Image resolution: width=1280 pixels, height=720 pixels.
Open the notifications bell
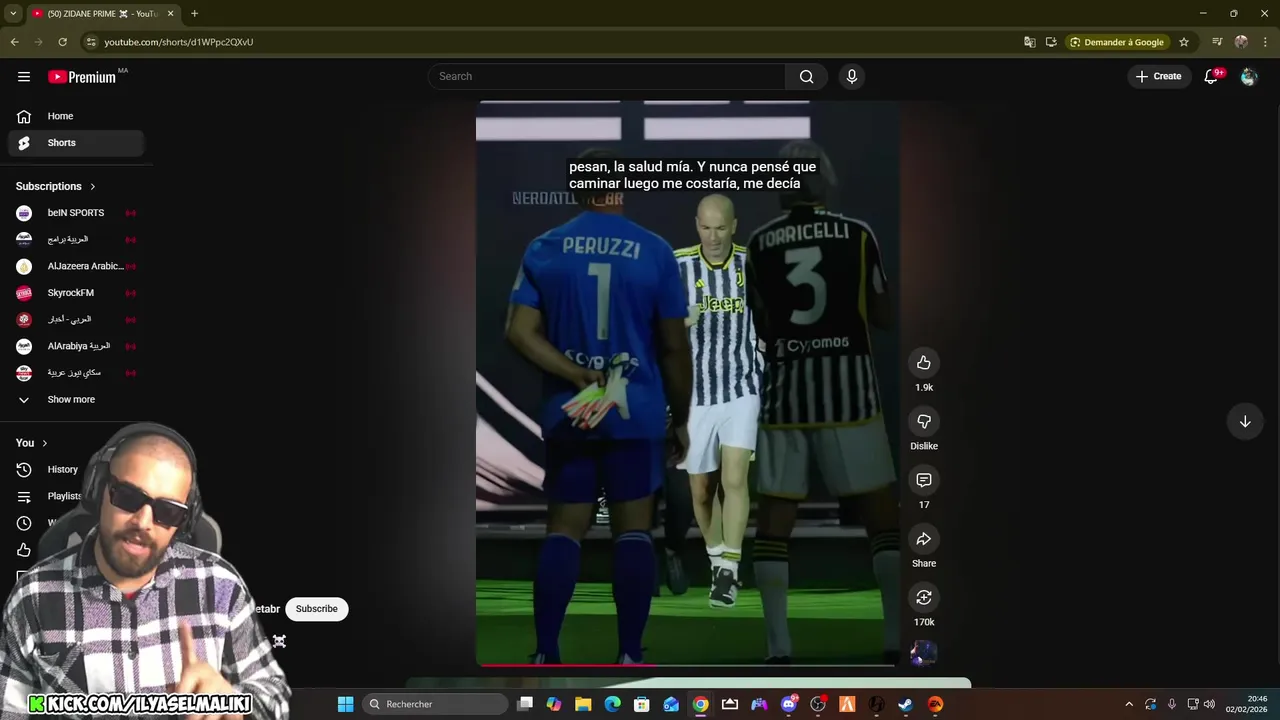[1211, 77]
